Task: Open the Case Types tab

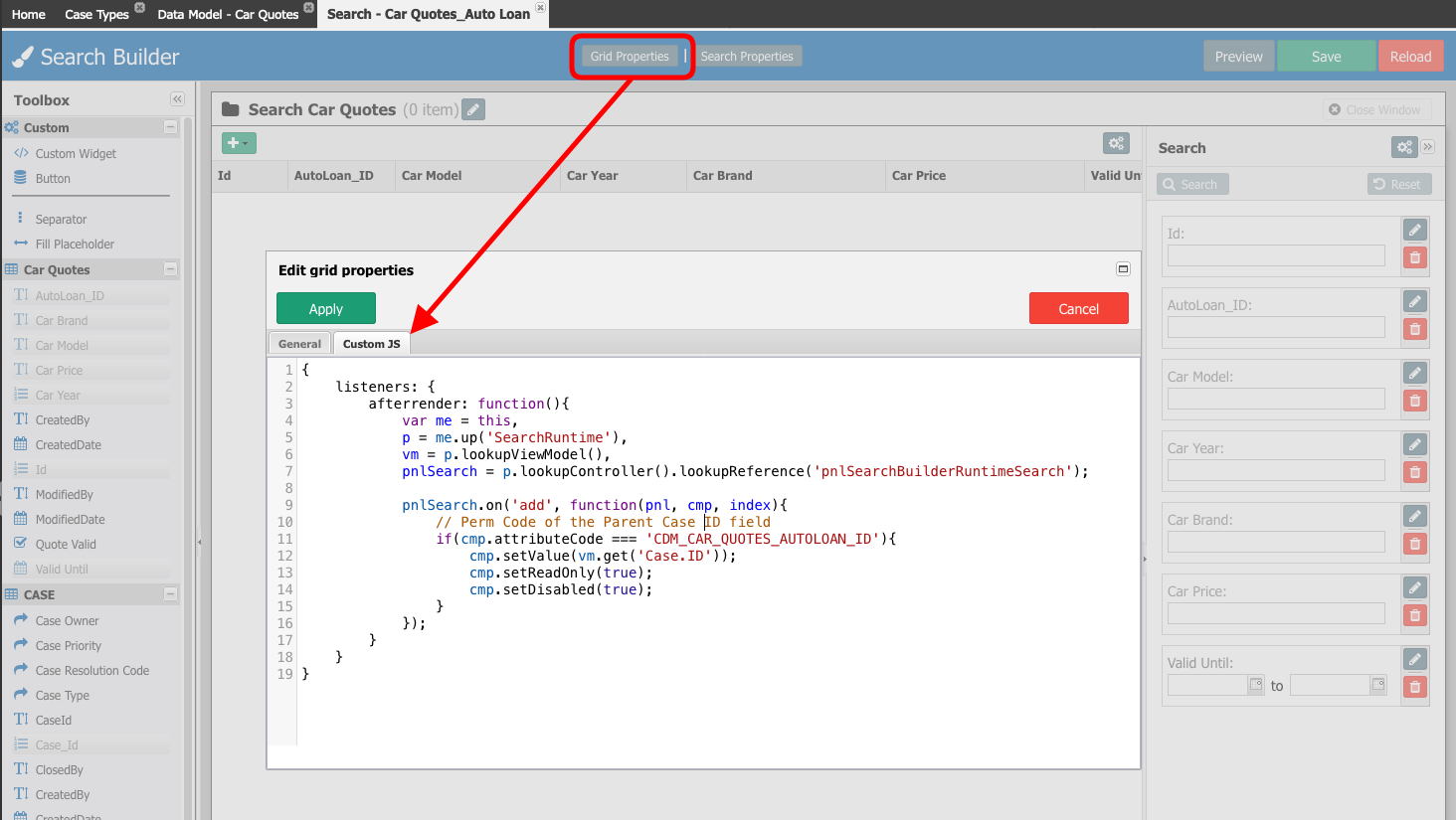Action: coord(96,14)
